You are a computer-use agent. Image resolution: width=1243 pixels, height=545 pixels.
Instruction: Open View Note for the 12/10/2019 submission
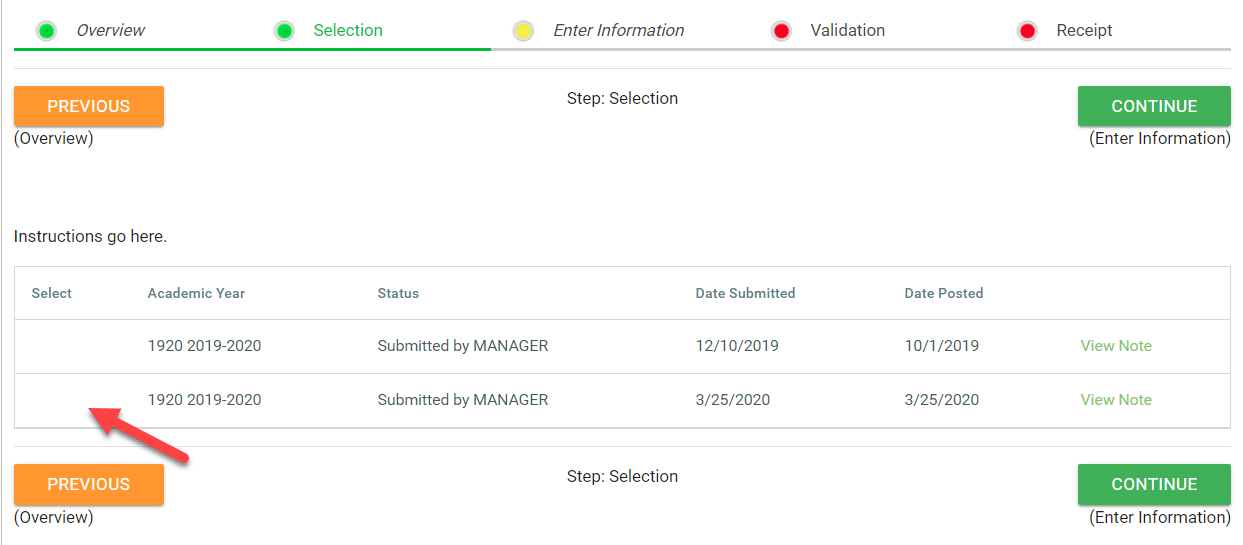click(1116, 346)
